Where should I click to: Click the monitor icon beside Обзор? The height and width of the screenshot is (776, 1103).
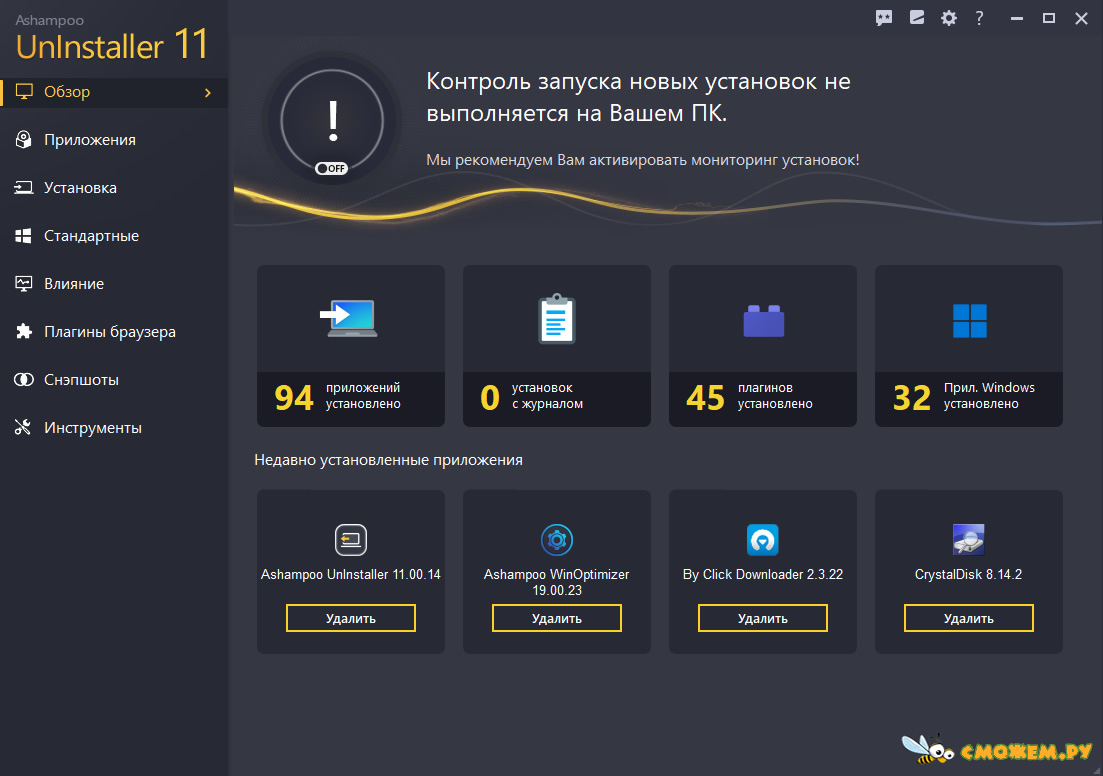click(x=24, y=92)
